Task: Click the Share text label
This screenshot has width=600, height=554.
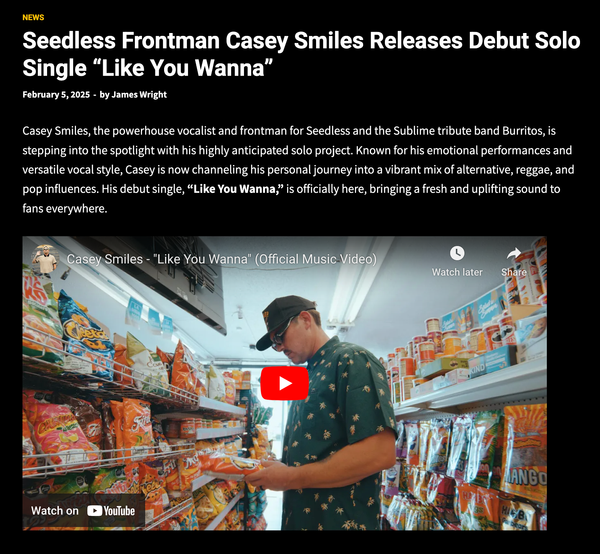Action: click(514, 272)
